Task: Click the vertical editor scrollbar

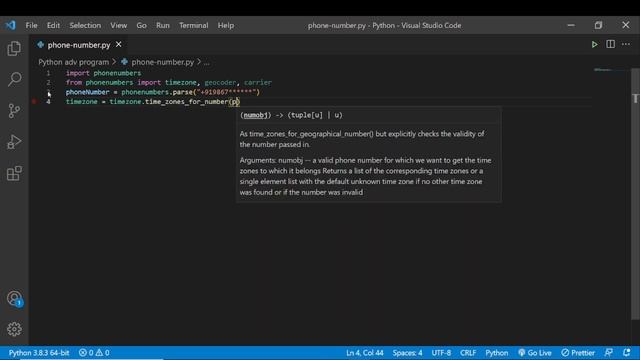Action: (x=635, y=194)
